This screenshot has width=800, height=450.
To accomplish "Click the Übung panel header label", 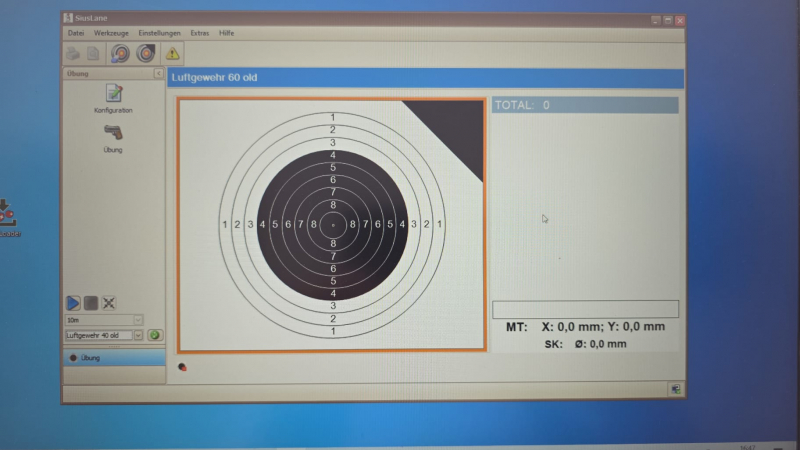I will [78, 73].
